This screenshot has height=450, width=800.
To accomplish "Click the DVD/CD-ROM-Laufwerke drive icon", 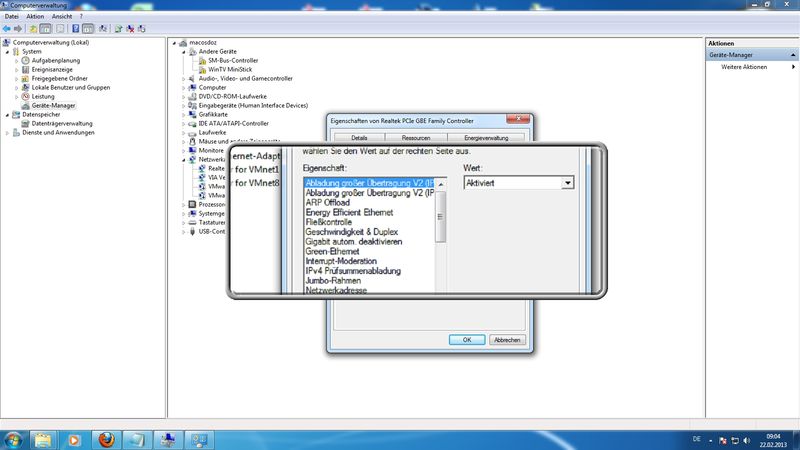I will [192, 96].
